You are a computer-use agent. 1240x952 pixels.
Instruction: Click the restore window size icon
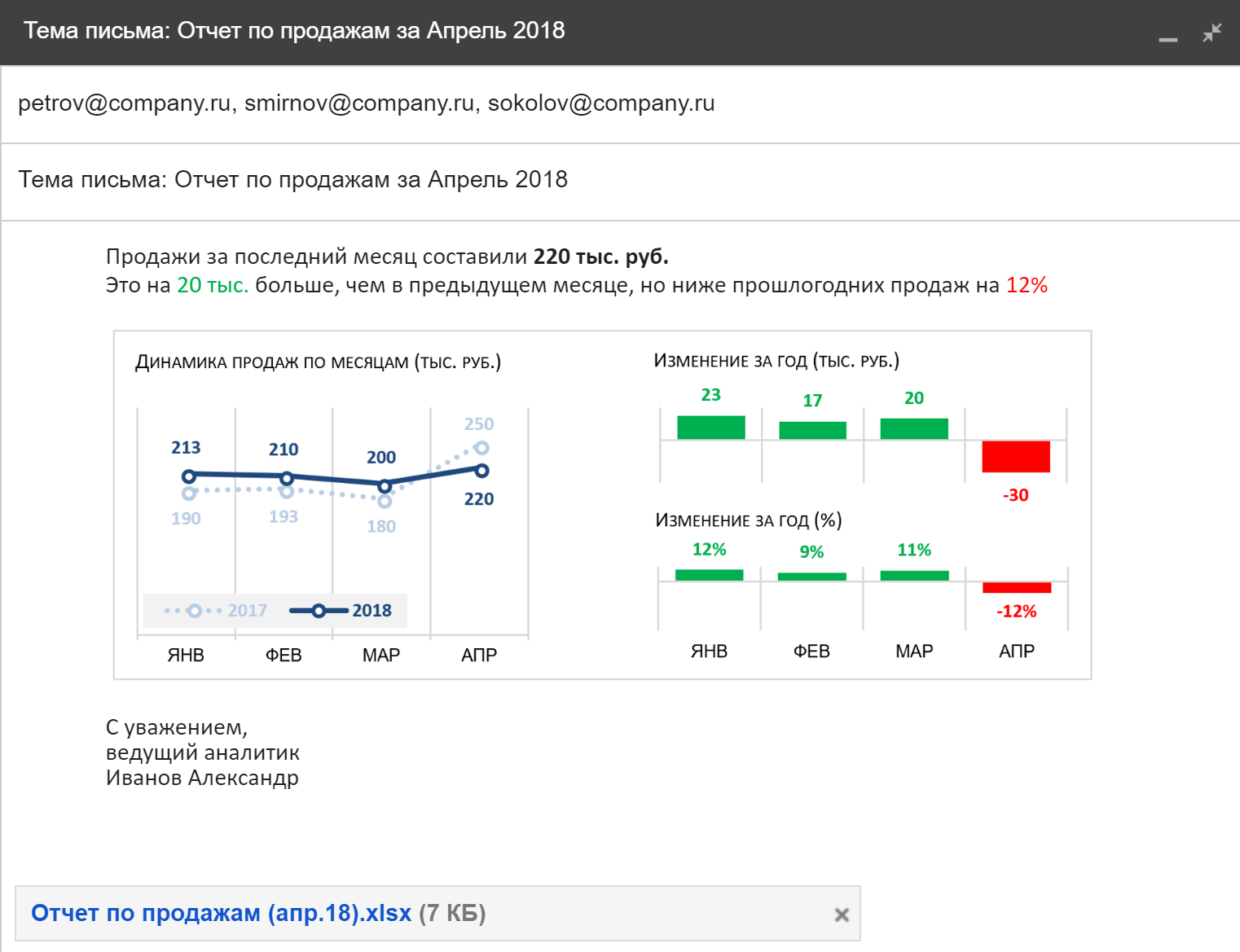click(1211, 34)
